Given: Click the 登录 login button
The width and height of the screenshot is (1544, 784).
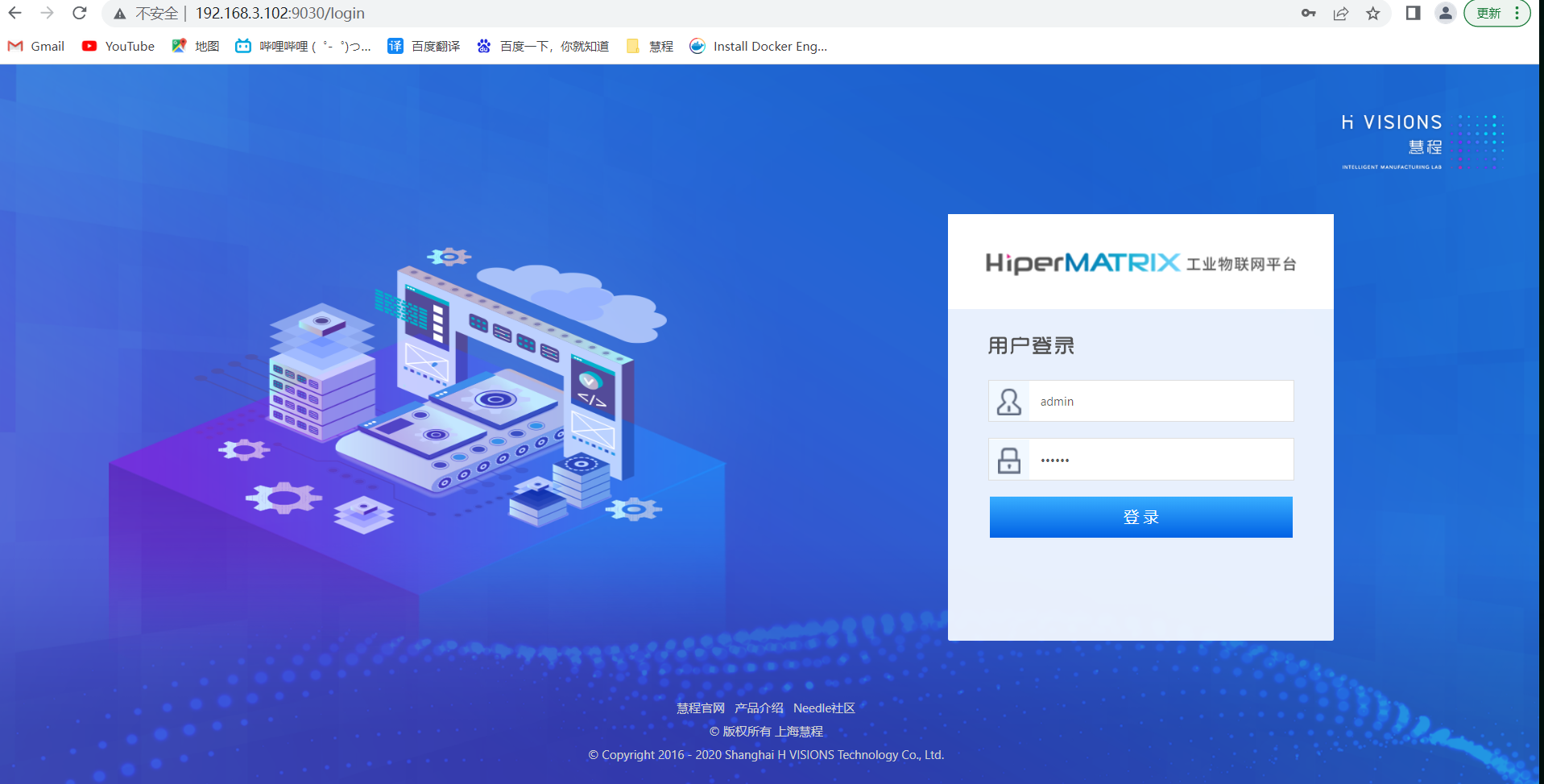Looking at the screenshot, I should (x=1141, y=517).
